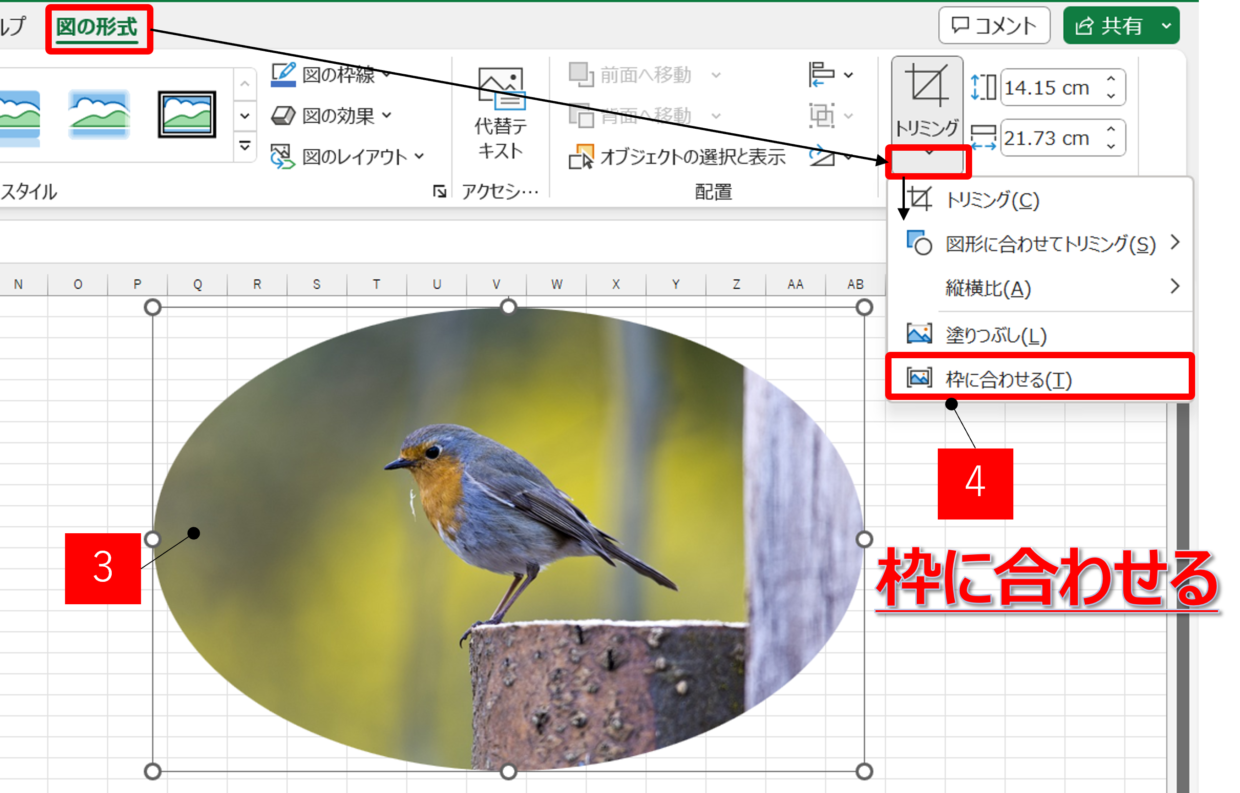Image resolution: width=1240 pixels, height=793 pixels.
Task: Open the rotate objects dropdown icon
Action: click(831, 156)
